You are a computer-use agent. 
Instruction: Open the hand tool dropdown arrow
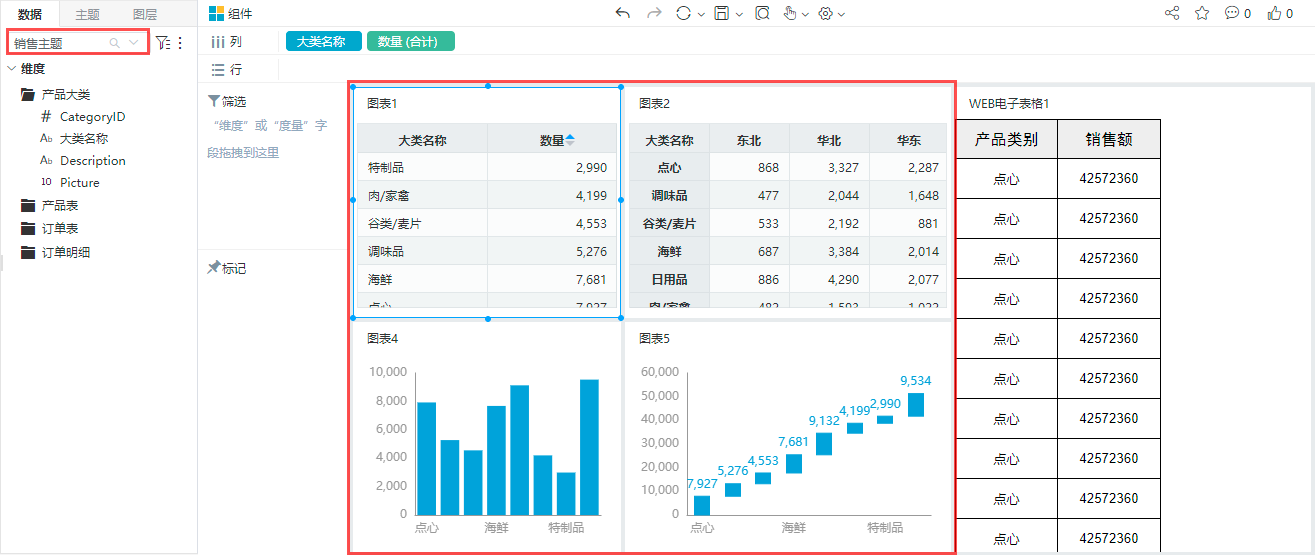(x=806, y=14)
